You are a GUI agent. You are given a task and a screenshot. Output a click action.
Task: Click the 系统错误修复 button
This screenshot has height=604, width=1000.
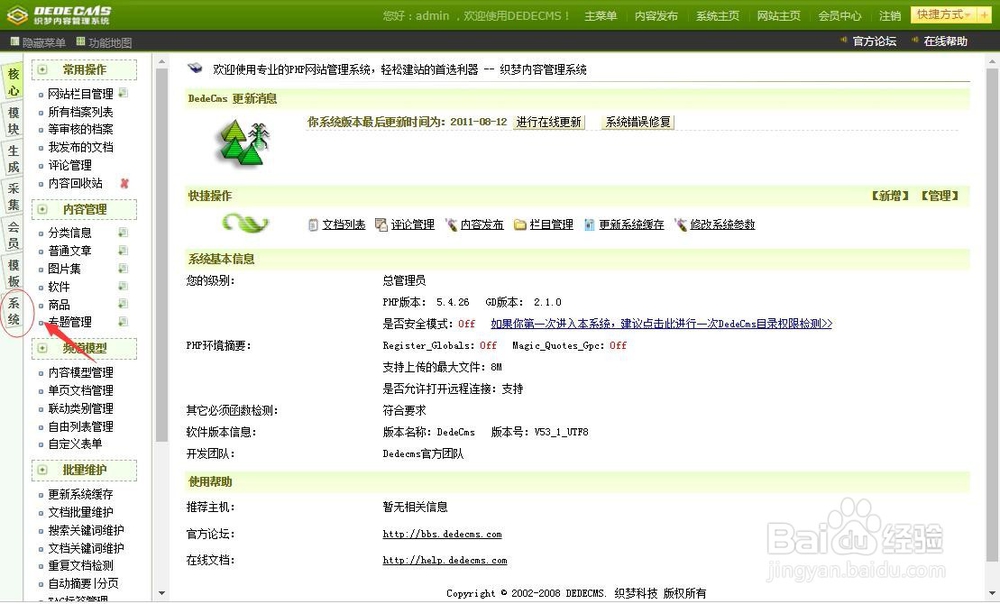click(638, 122)
